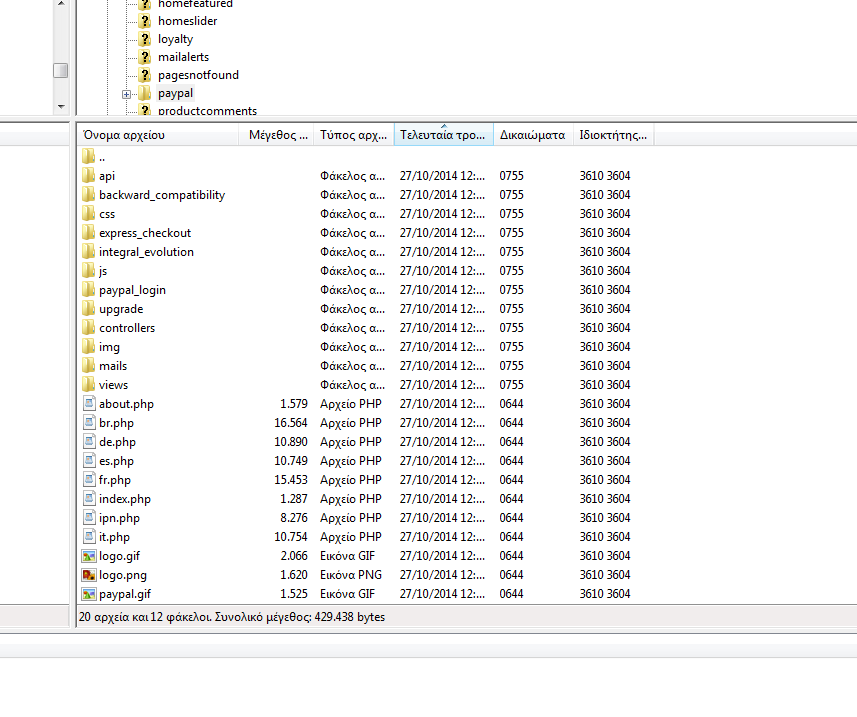Viewport: 857px width, 717px height.
Task: Click the js folder icon
Action: point(89,271)
